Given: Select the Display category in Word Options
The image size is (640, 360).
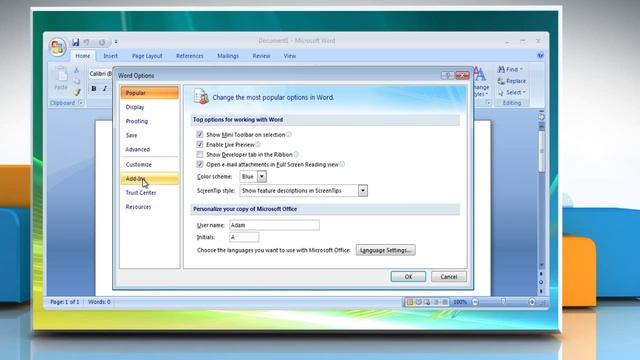Looking at the screenshot, I should pyautogui.click(x=150, y=107).
